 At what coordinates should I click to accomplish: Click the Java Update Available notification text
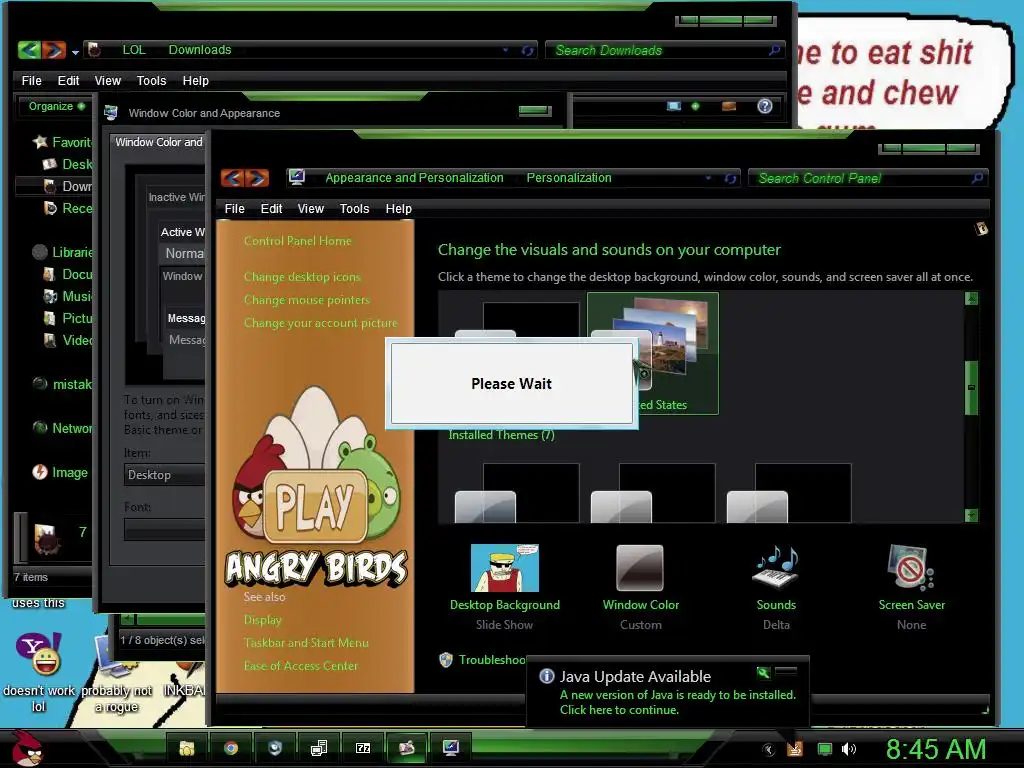(x=635, y=677)
